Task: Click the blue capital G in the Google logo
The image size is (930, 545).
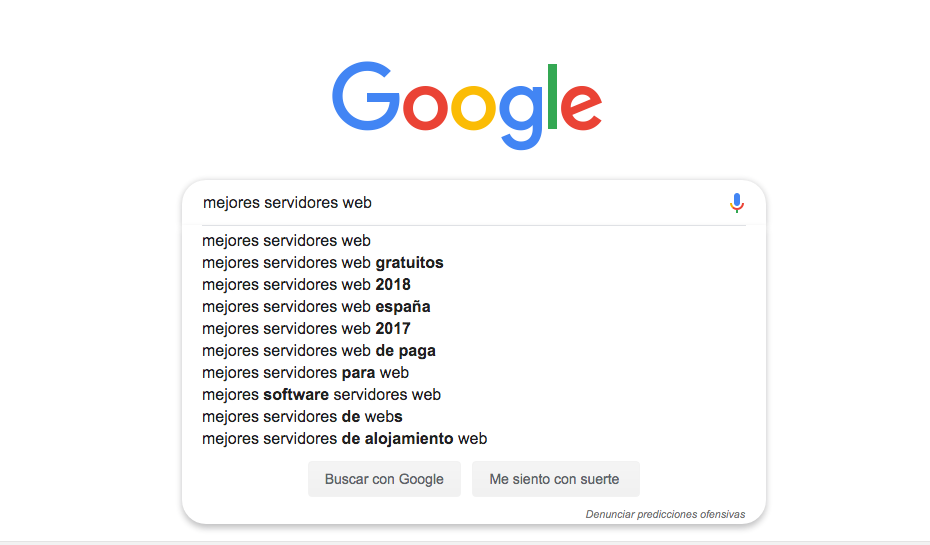Action: tap(366, 99)
